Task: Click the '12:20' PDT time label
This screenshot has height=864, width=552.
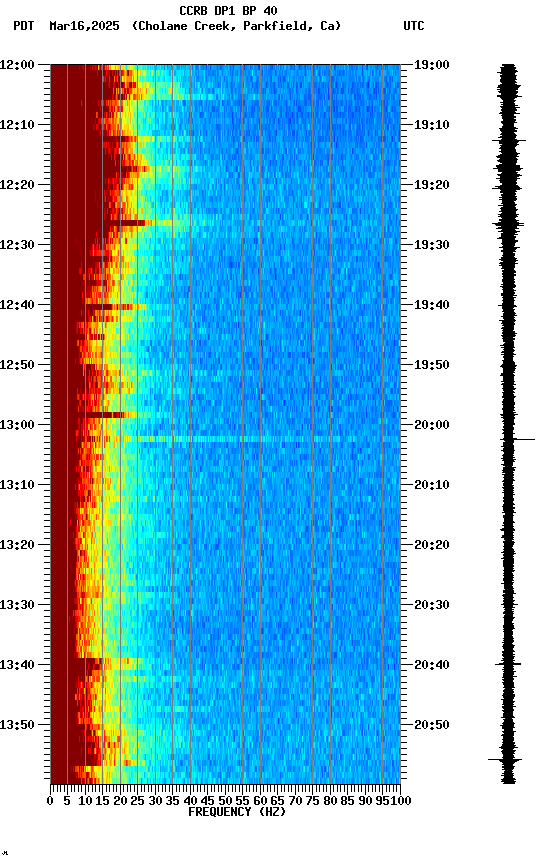Action: tap(17, 185)
